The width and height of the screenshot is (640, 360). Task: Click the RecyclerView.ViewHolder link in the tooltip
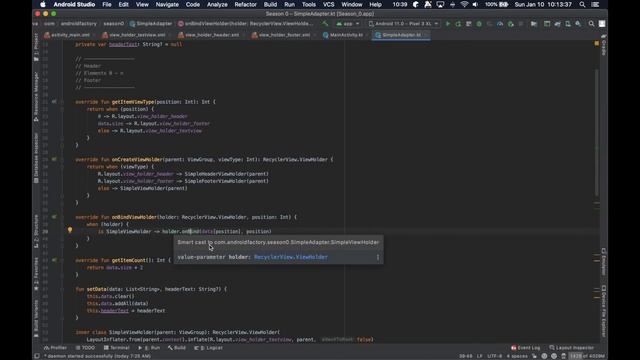(291, 257)
